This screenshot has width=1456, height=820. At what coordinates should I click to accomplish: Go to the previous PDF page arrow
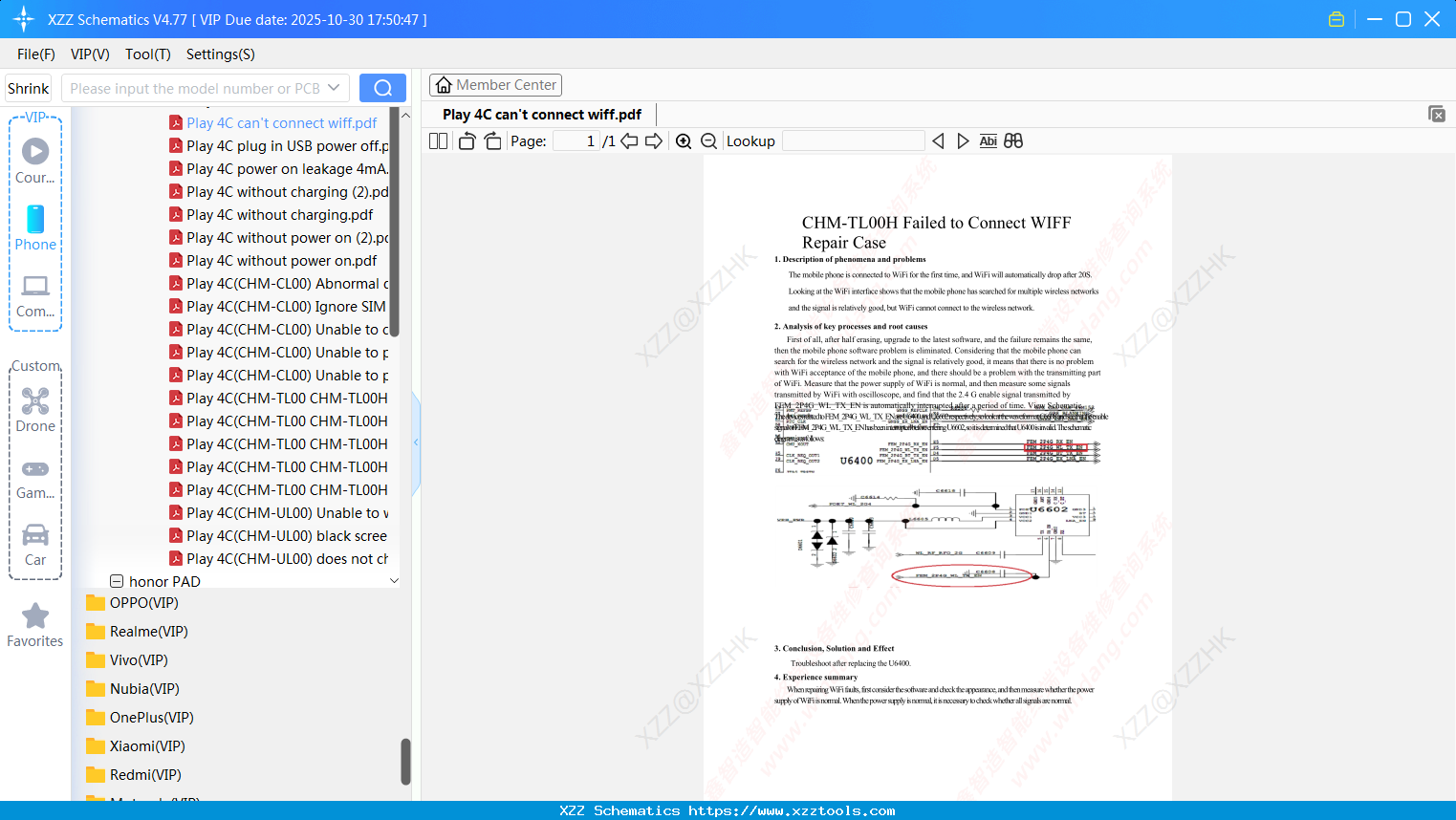tap(629, 141)
